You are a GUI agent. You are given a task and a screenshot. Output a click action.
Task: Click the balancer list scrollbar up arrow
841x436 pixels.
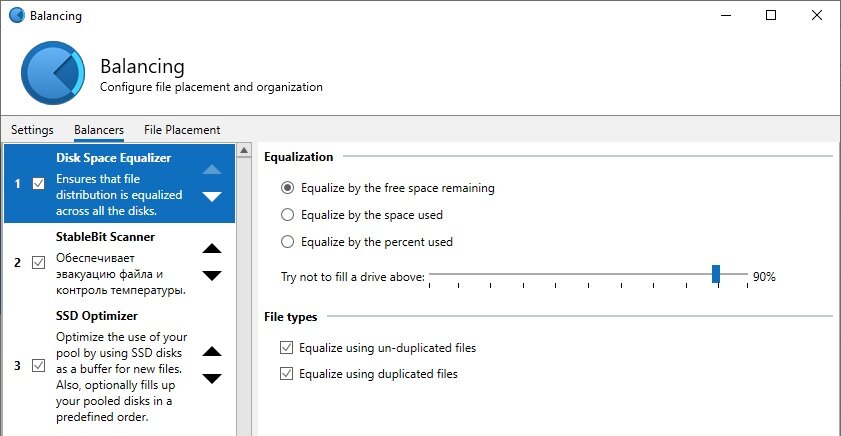(x=244, y=151)
